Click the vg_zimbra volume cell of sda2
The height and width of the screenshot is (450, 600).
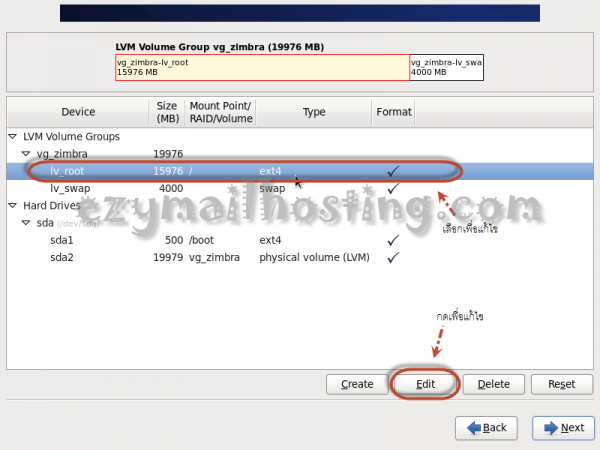point(214,258)
